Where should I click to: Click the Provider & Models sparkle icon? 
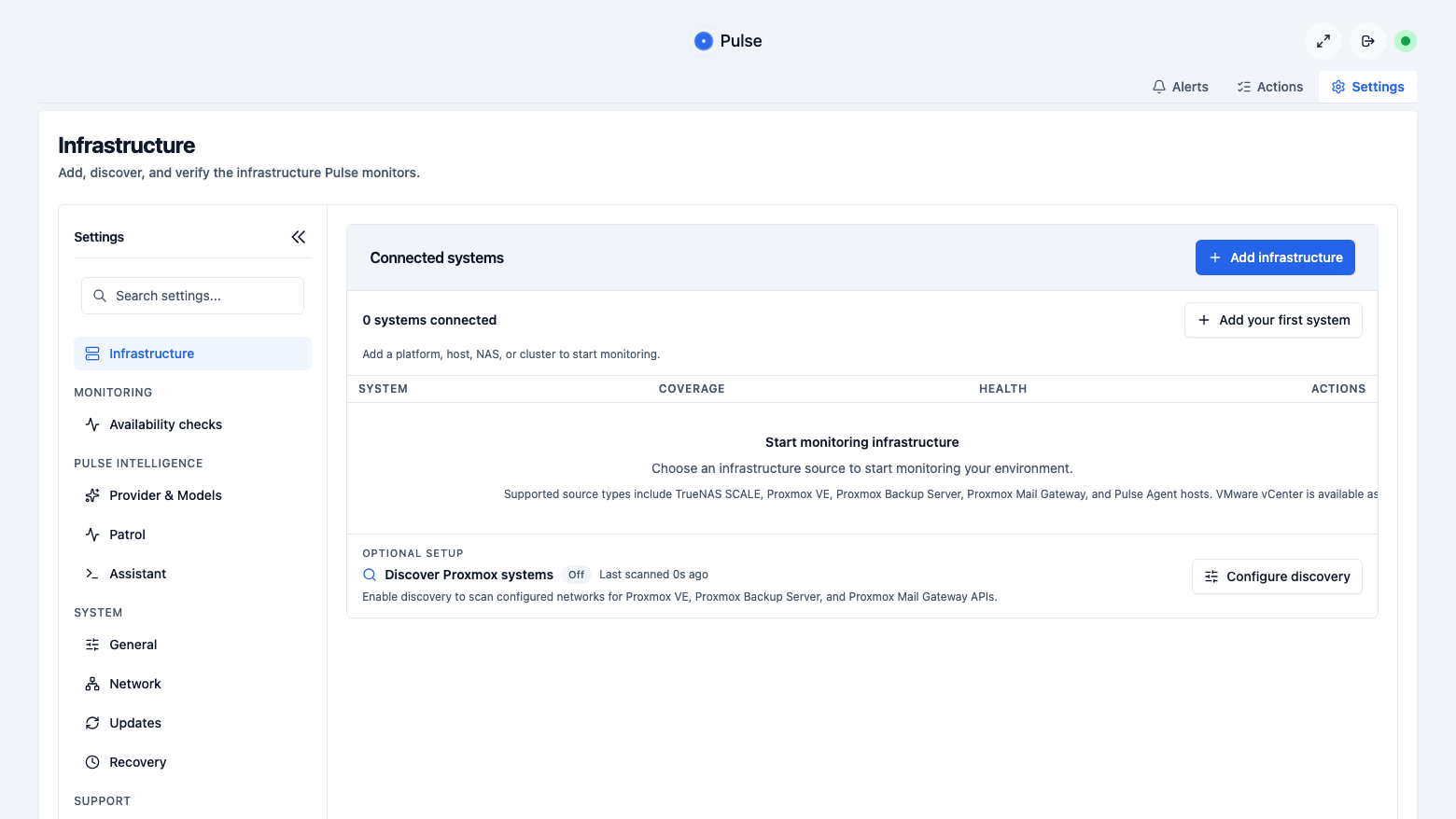[x=92, y=495]
